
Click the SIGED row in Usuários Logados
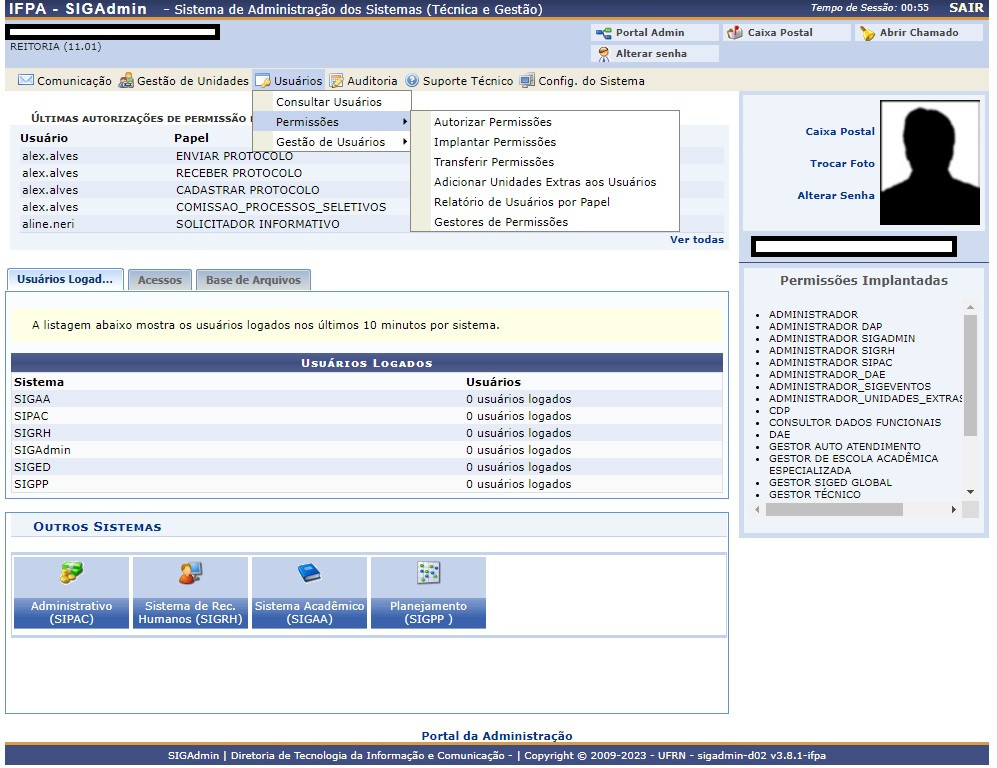click(366, 467)
